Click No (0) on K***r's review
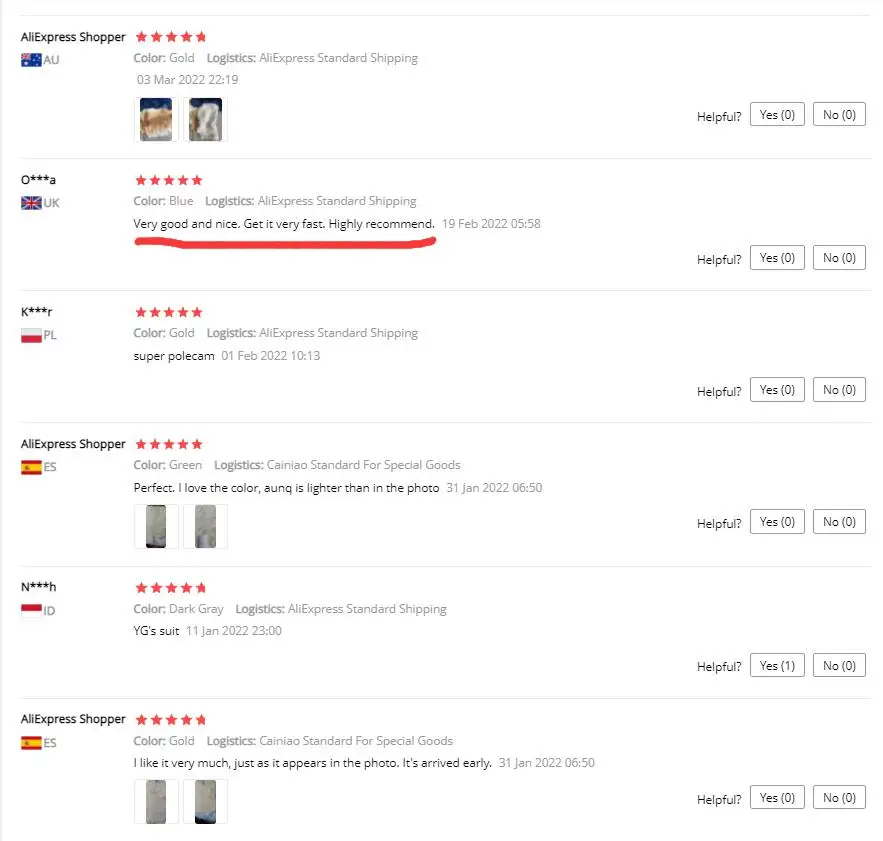883x841 pixels. click(x=839, y=390)
